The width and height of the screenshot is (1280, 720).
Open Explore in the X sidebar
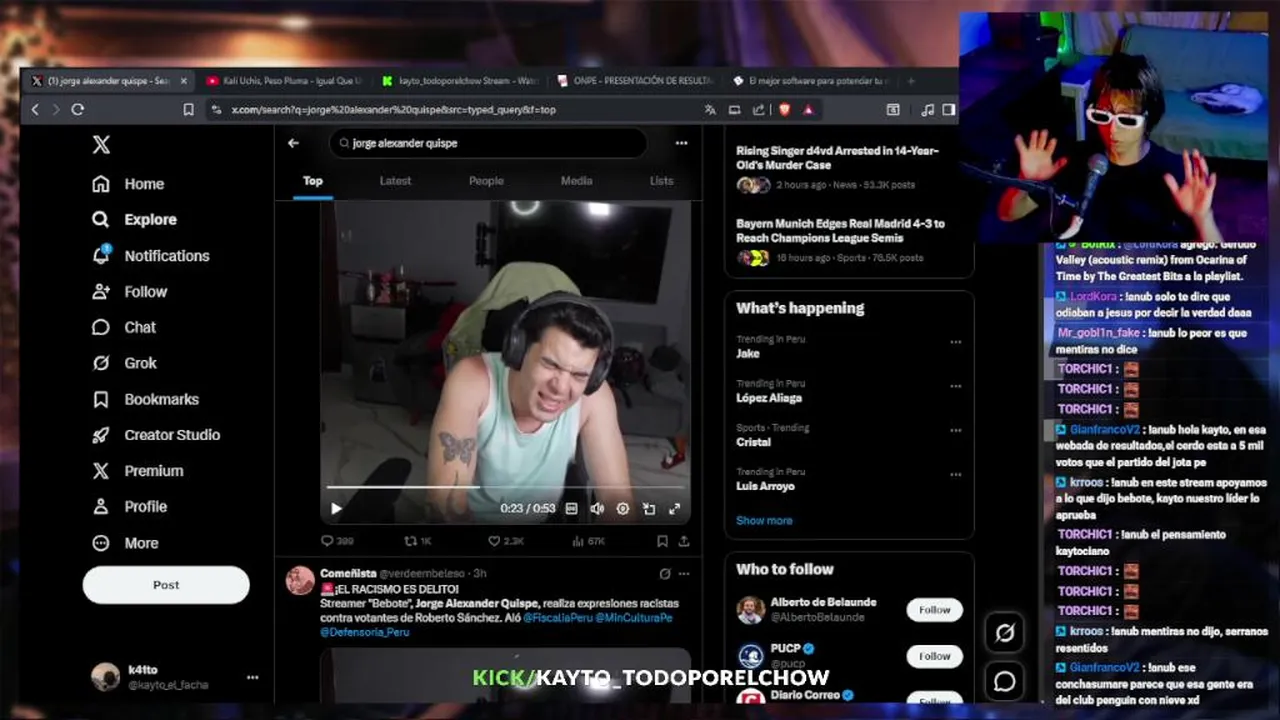point(134,220)
